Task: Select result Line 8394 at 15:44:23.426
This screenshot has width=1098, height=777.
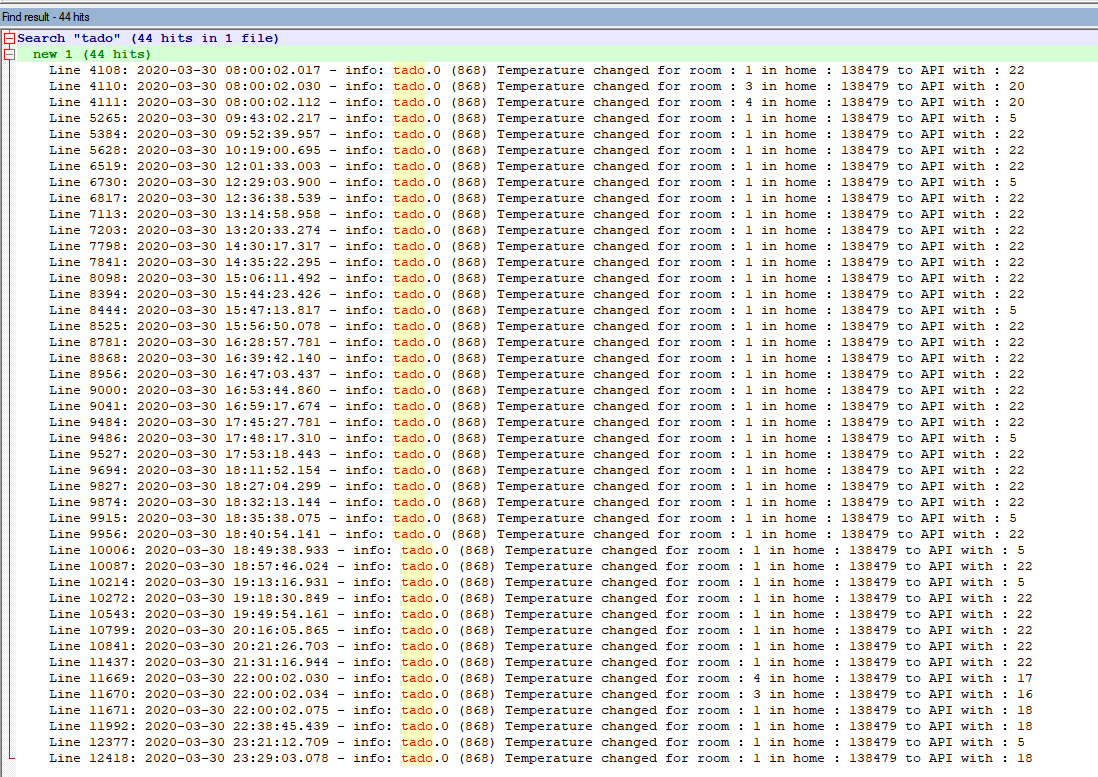Action: [x=536, y=295]
